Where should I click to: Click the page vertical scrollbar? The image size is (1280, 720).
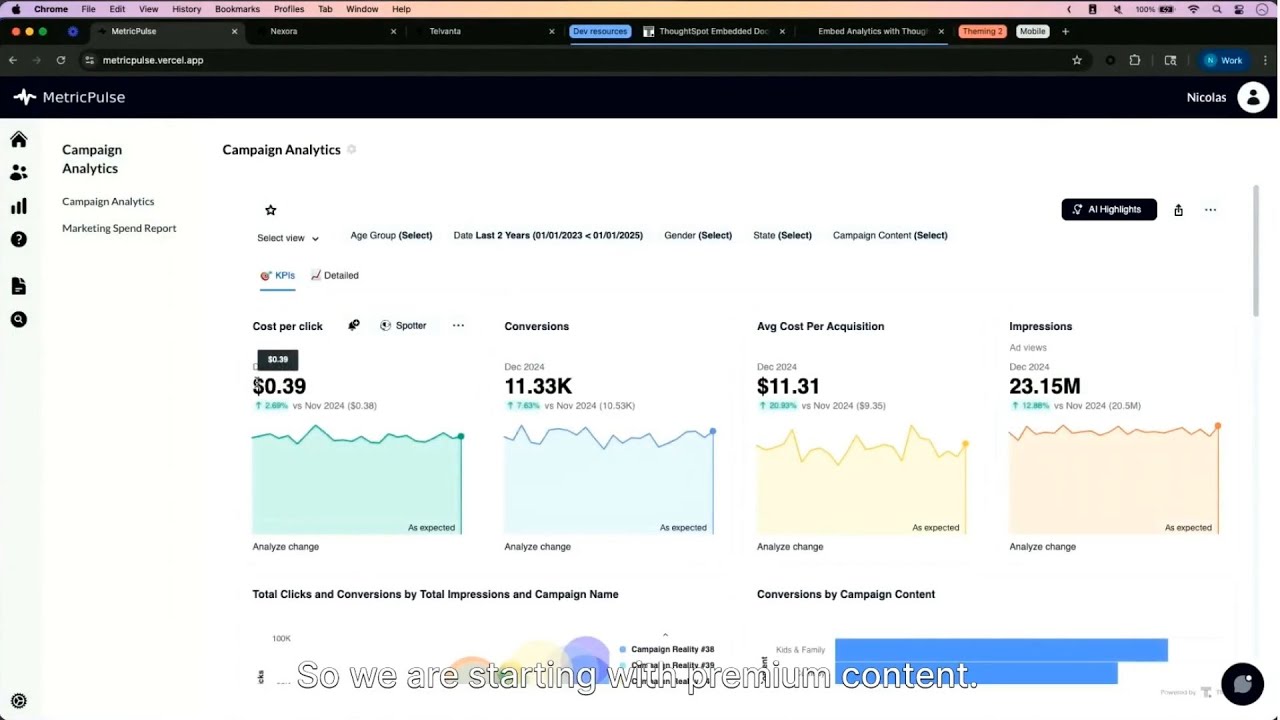click(x=1256, y=250)
